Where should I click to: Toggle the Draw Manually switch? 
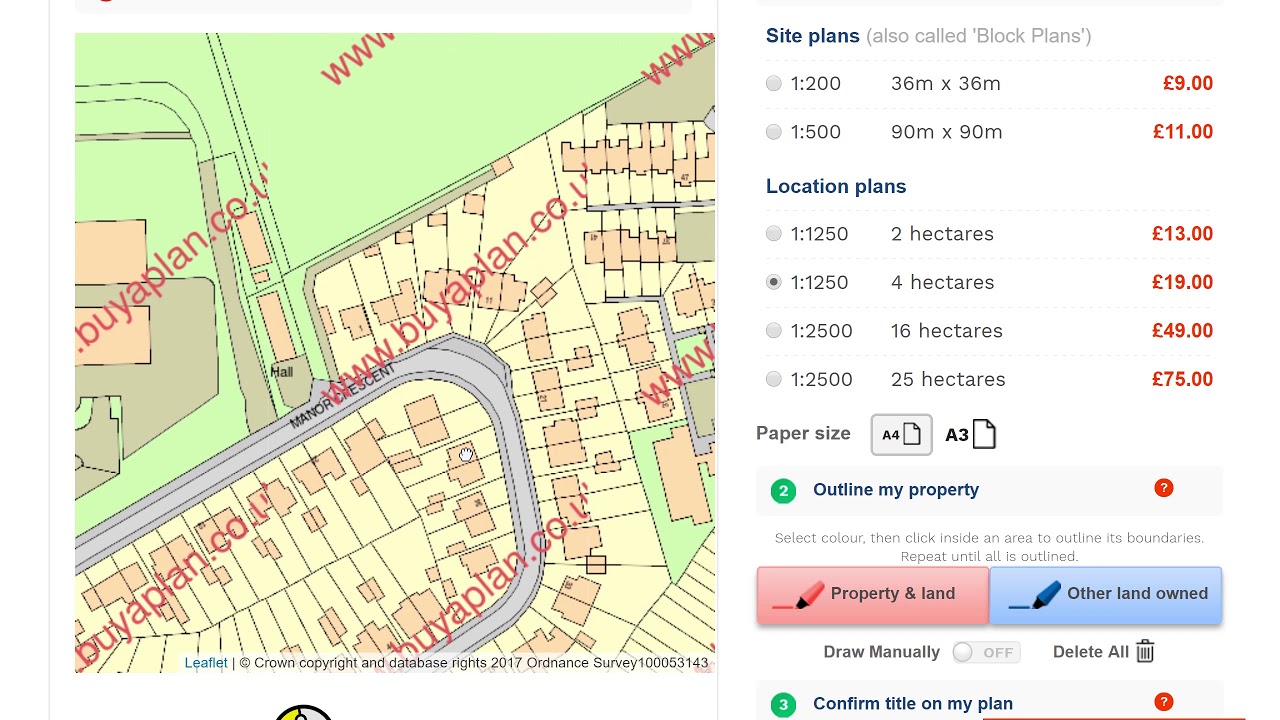coord(985,652)
